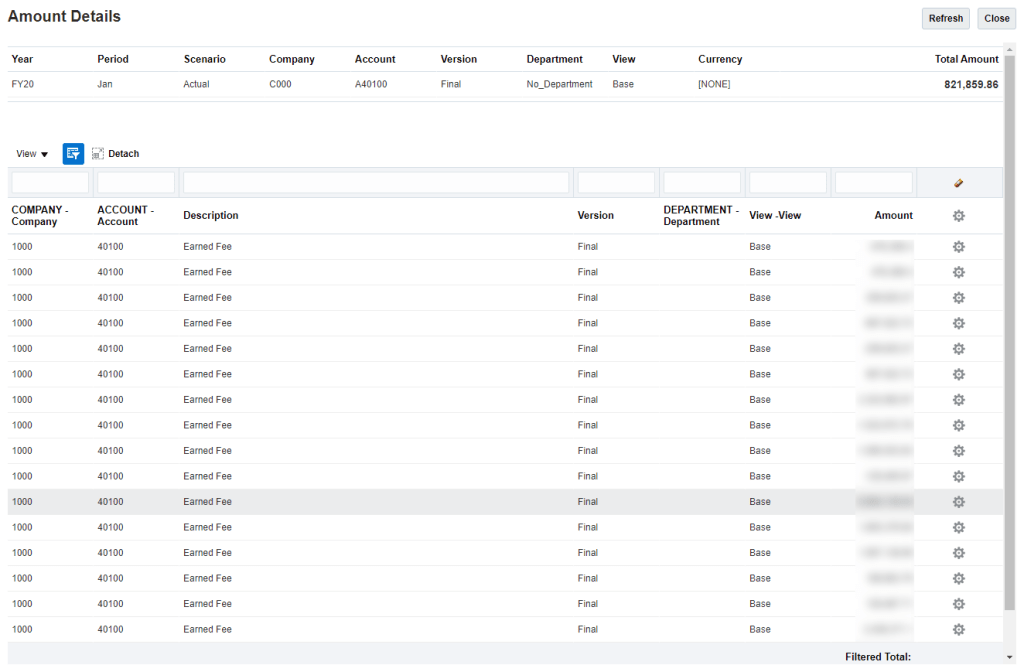Open the View dropdown menu
This screenshot has height=672, width=1024.
[x=32, y=154]
